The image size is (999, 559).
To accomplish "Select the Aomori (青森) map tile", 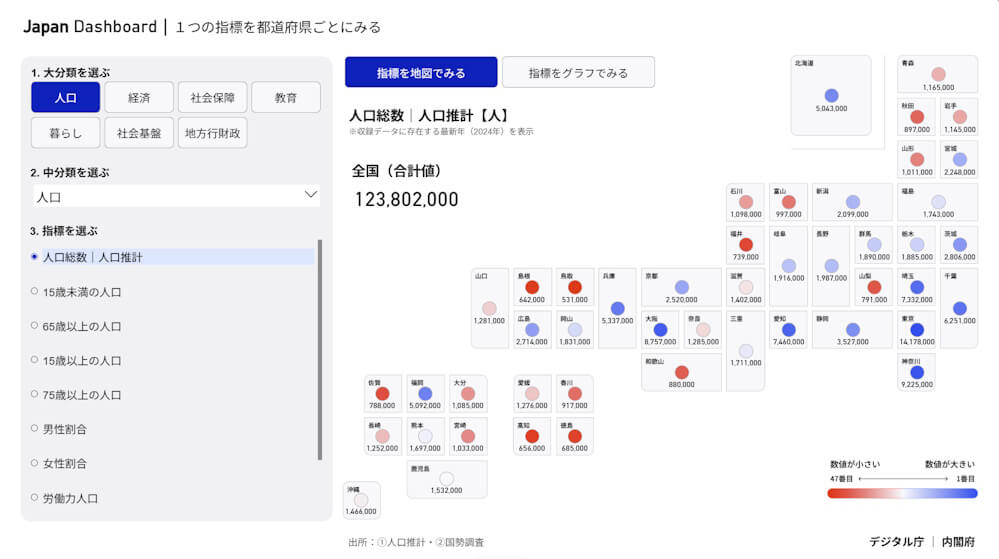I will coord(937,75).
